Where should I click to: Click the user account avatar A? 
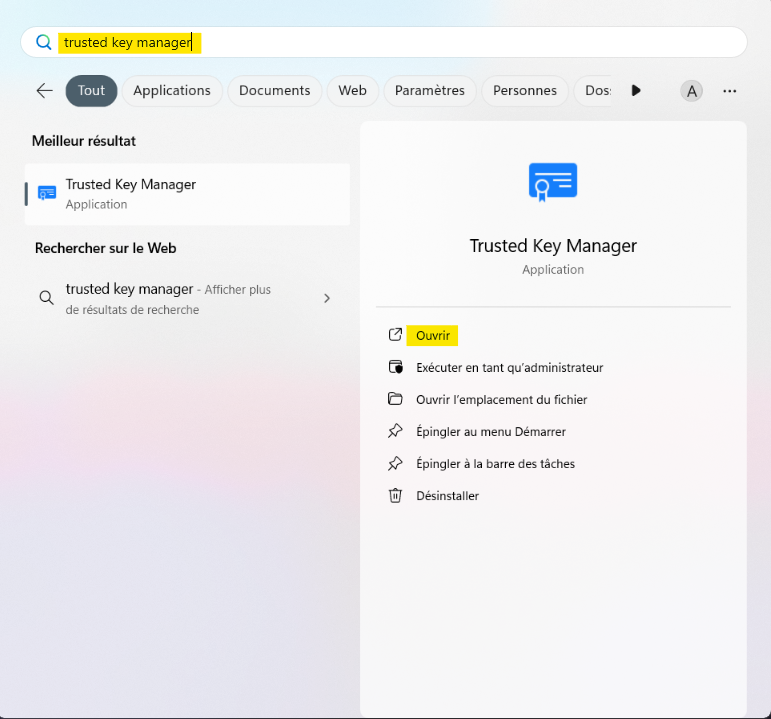[691, 91]
